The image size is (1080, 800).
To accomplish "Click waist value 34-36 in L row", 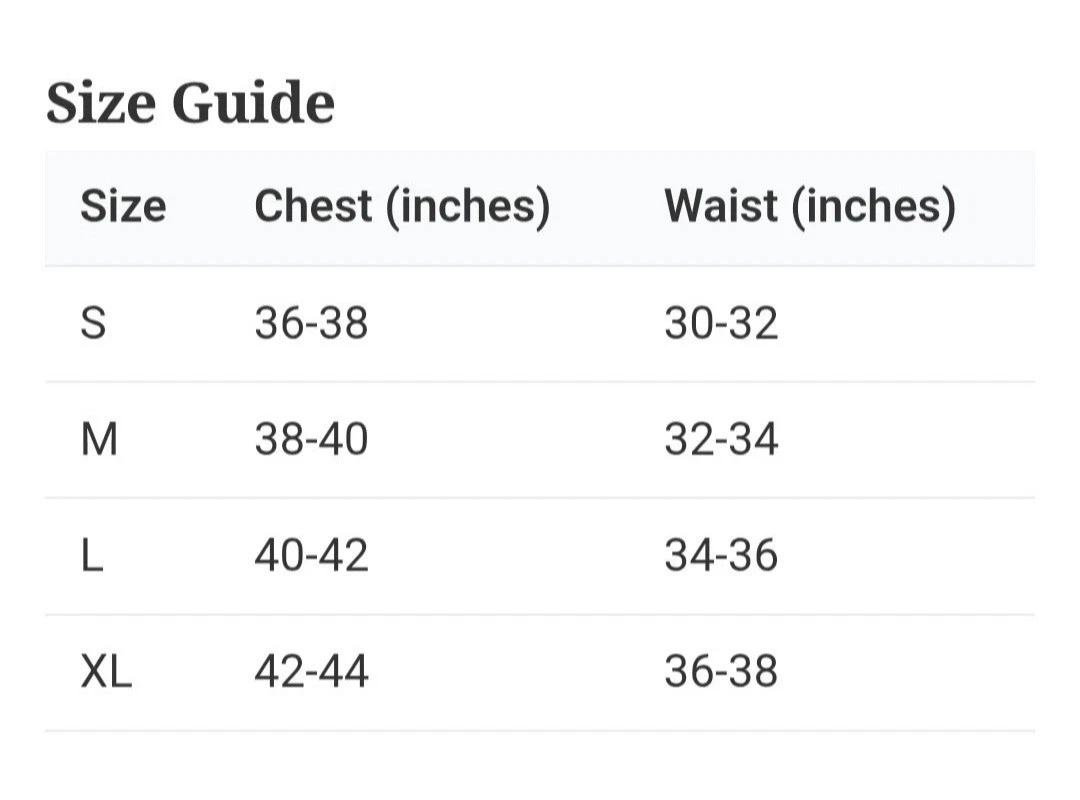I will click(x=721, y=555).
